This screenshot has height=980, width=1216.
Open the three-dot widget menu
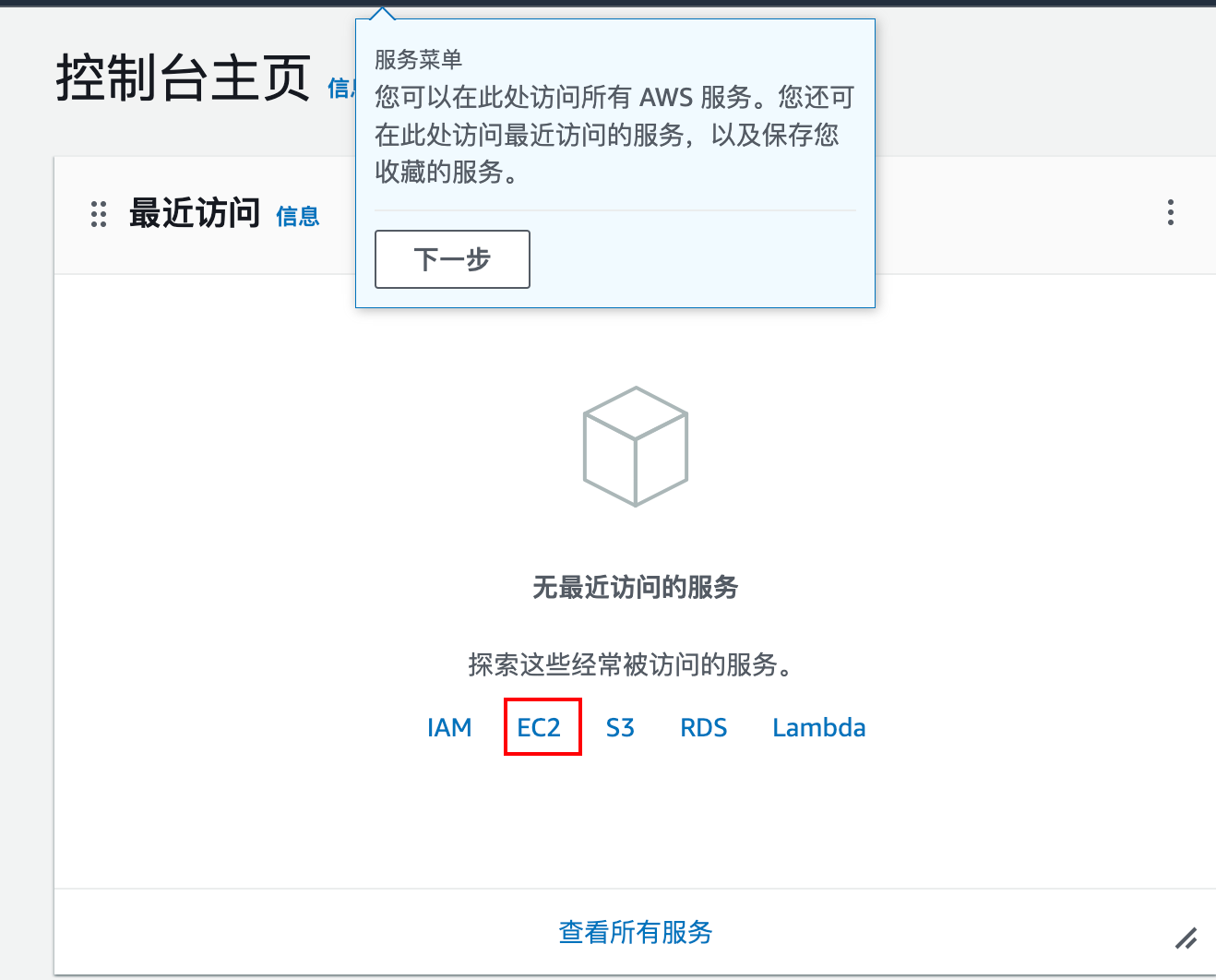[x=1170, y=212]
